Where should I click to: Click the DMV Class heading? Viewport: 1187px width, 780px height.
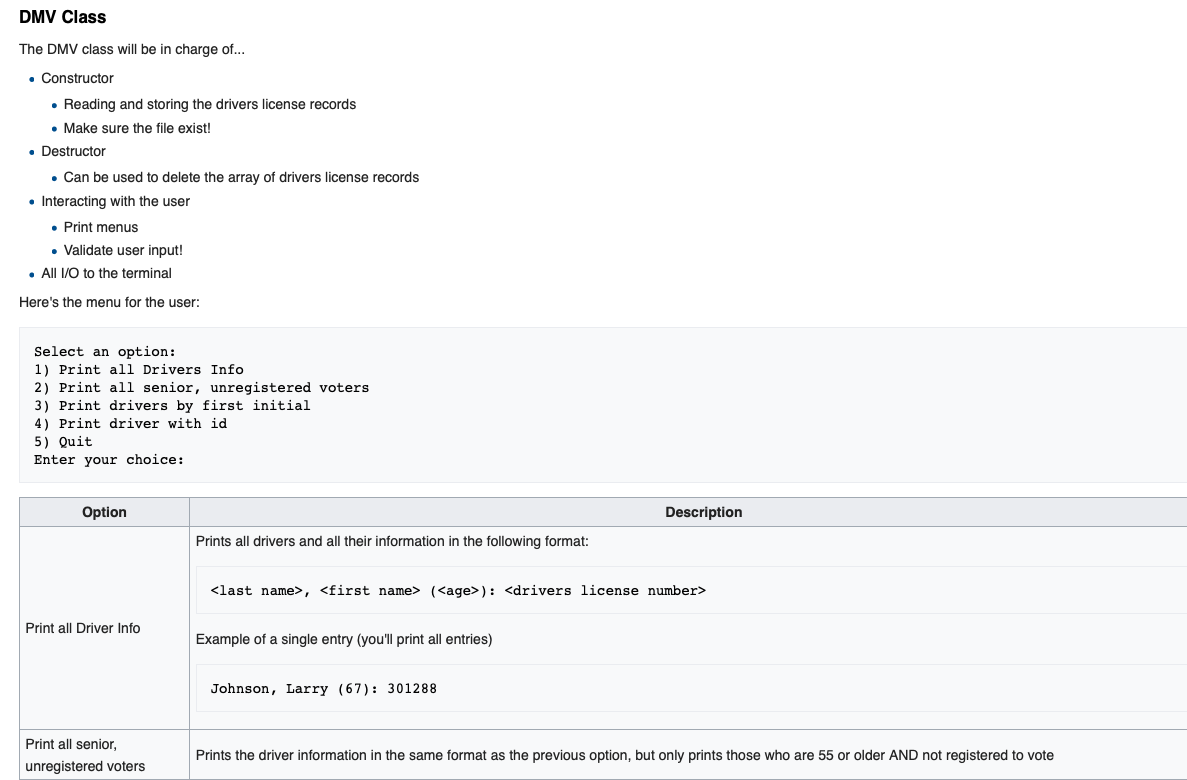64,17
